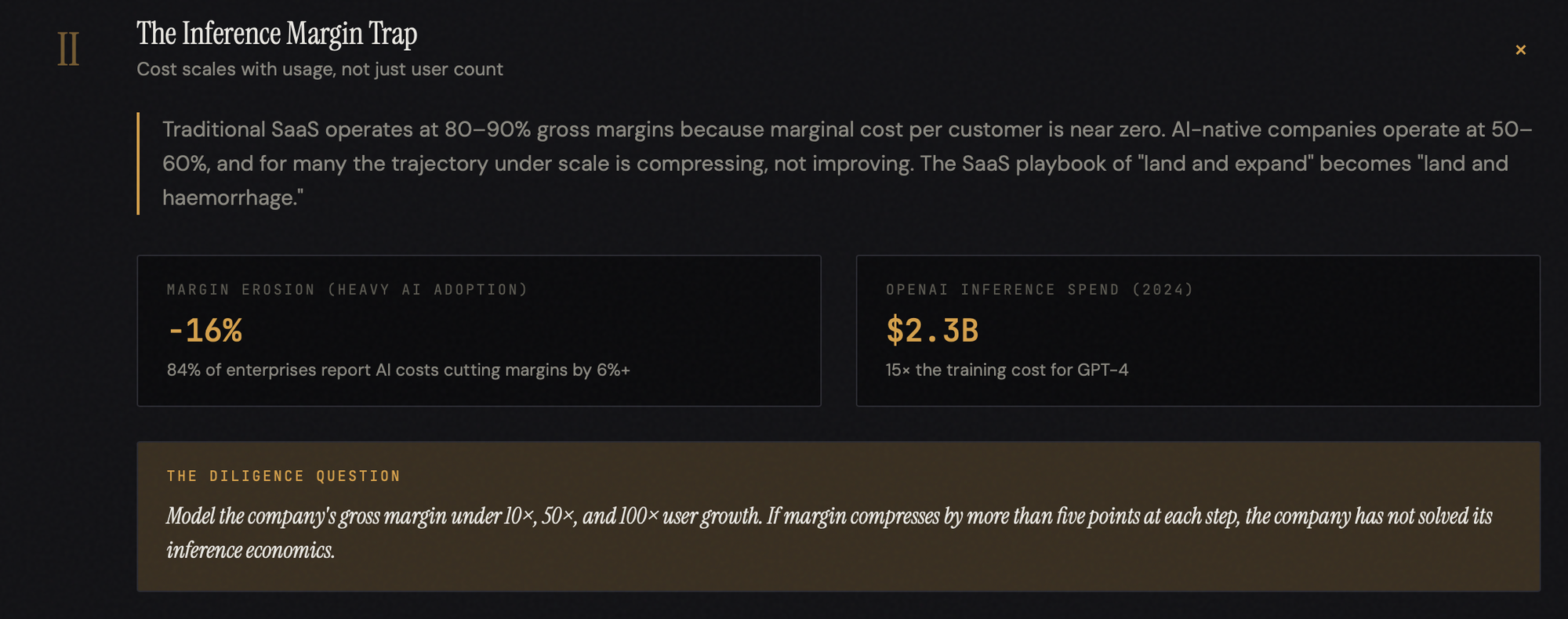1568x619 pixels.
Task: Click the "MARGIN EROSION (HEAVY AI ADOPTION)" label
Action: coord(347,290)
